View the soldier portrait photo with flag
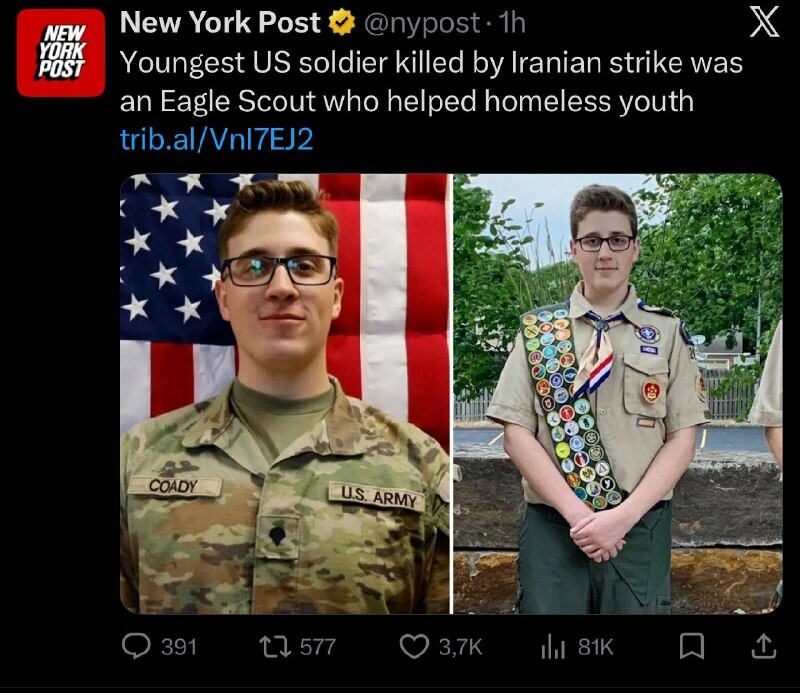 tap(285, 394)
